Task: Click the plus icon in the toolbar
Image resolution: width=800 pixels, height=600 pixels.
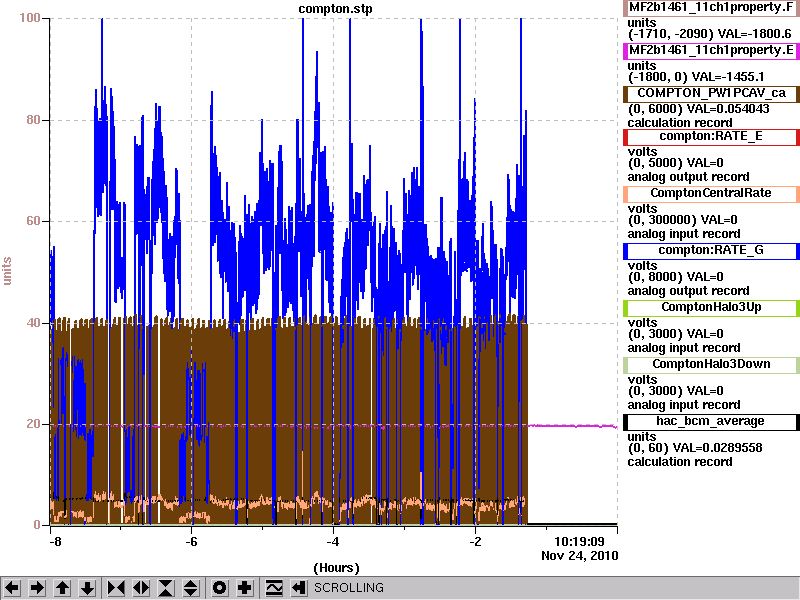Action: [244, 588]
